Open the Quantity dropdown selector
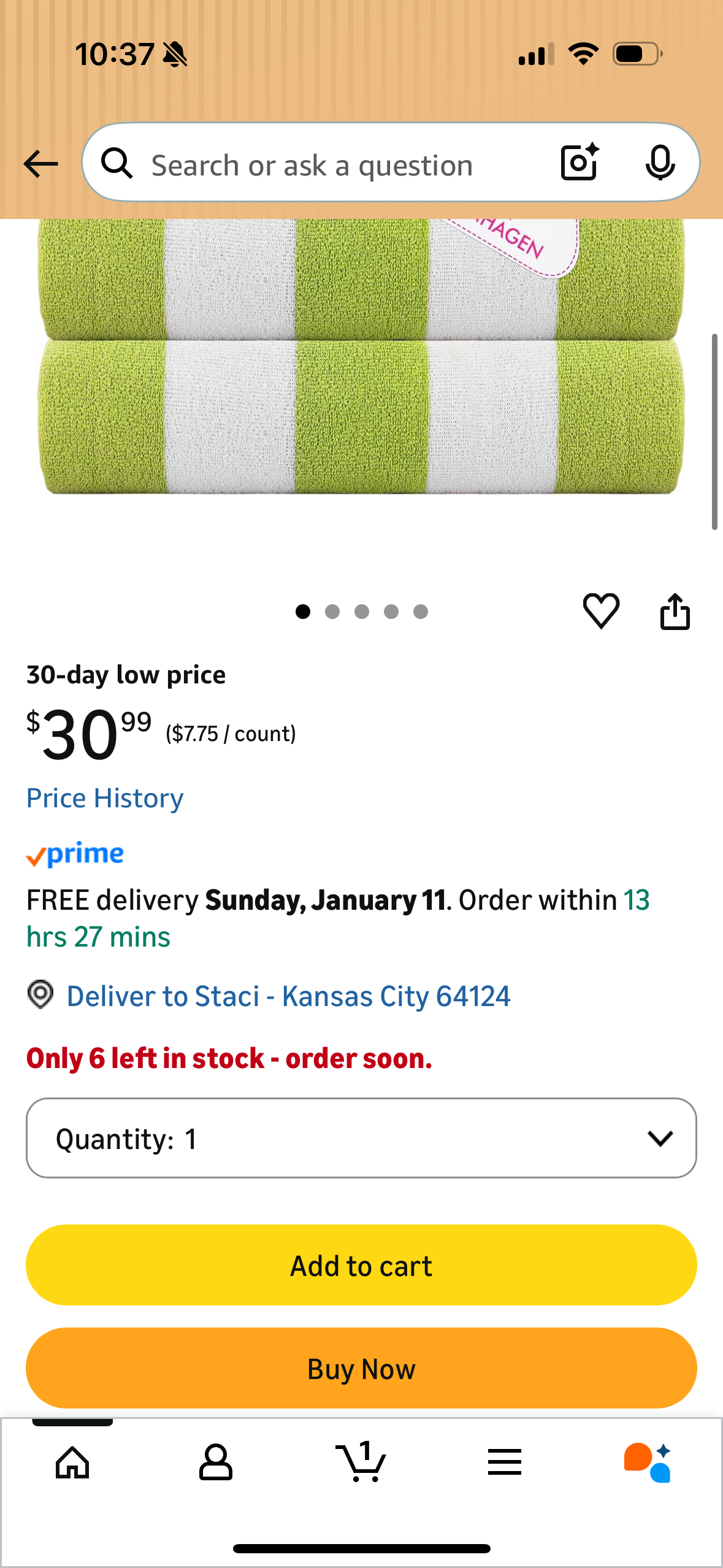This screenshot has width=723, height=1568. click(361, 1138)
